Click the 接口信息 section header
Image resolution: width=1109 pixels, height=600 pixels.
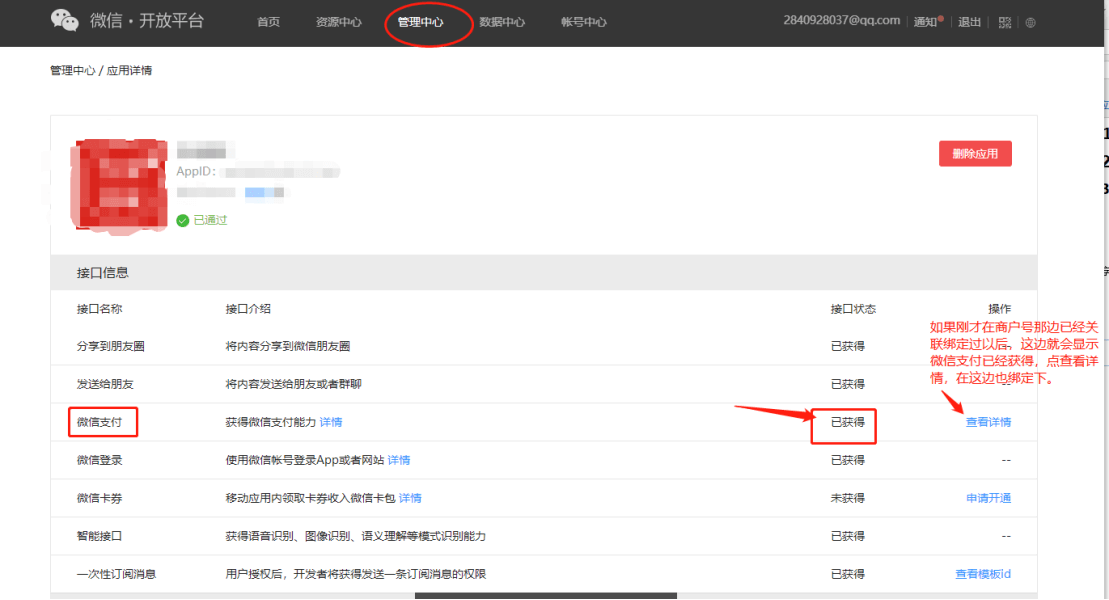tap(103, 272)
